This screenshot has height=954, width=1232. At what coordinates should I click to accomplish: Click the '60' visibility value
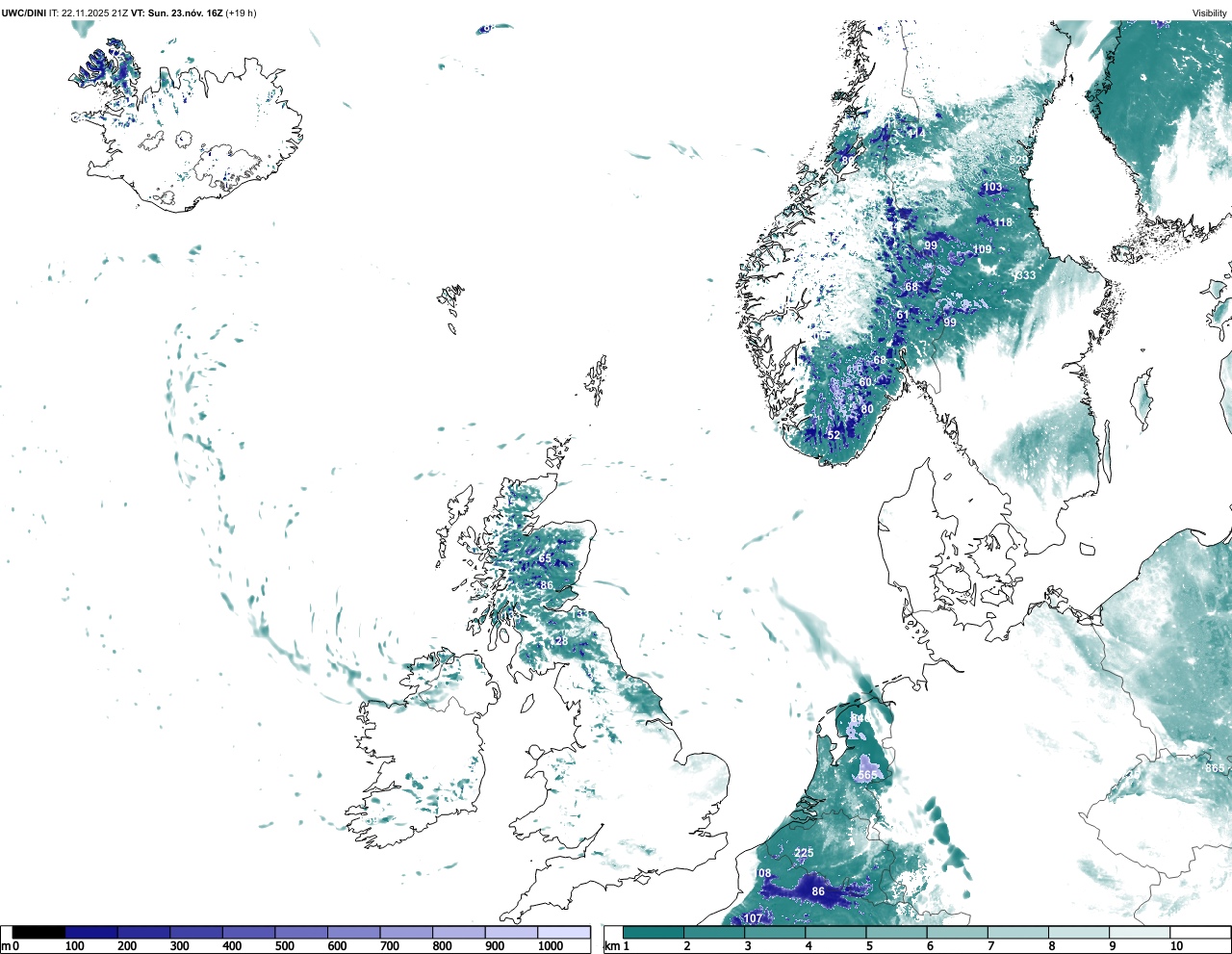(x=865, y=382)
